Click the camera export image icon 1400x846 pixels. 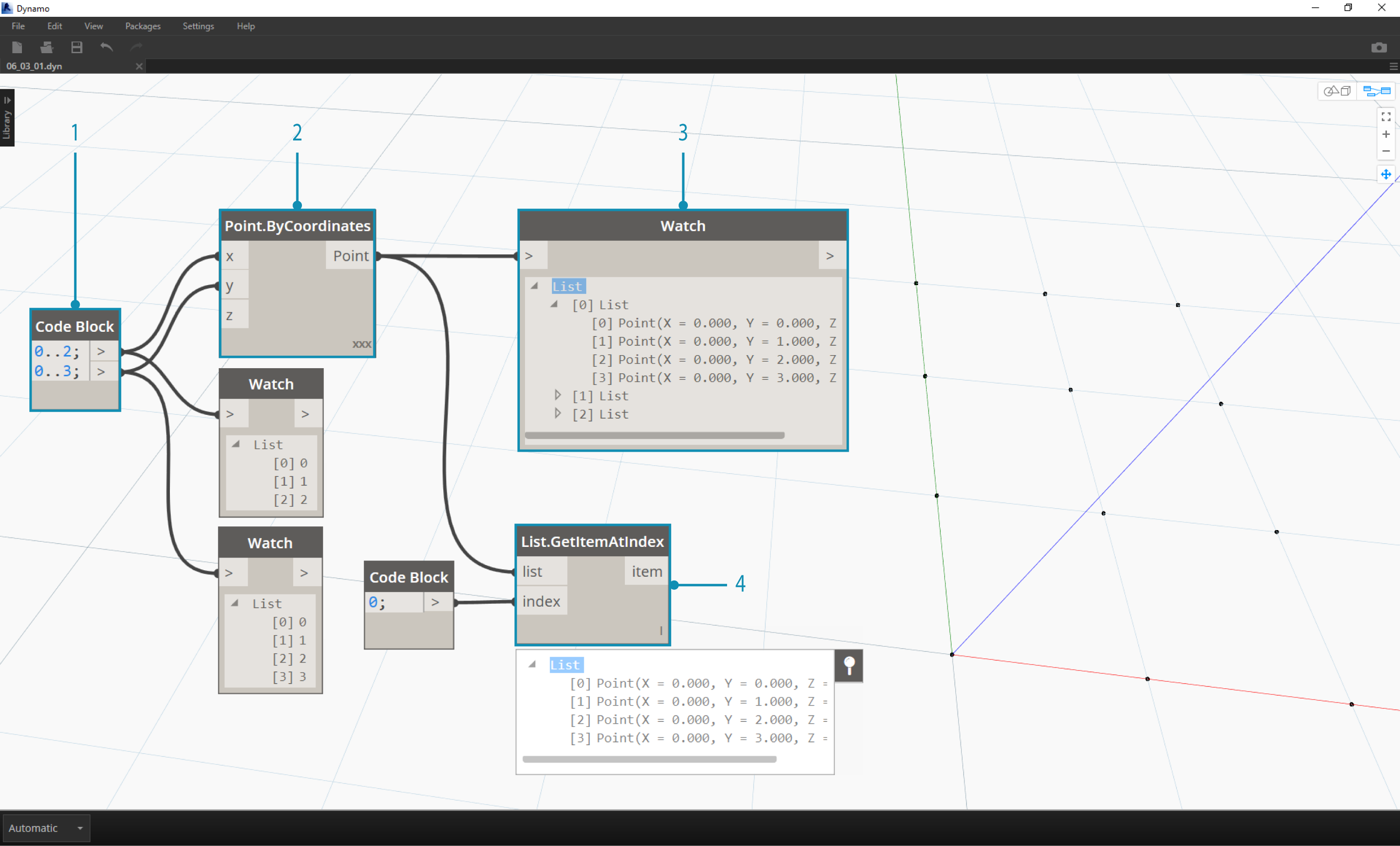point(1379,48)
